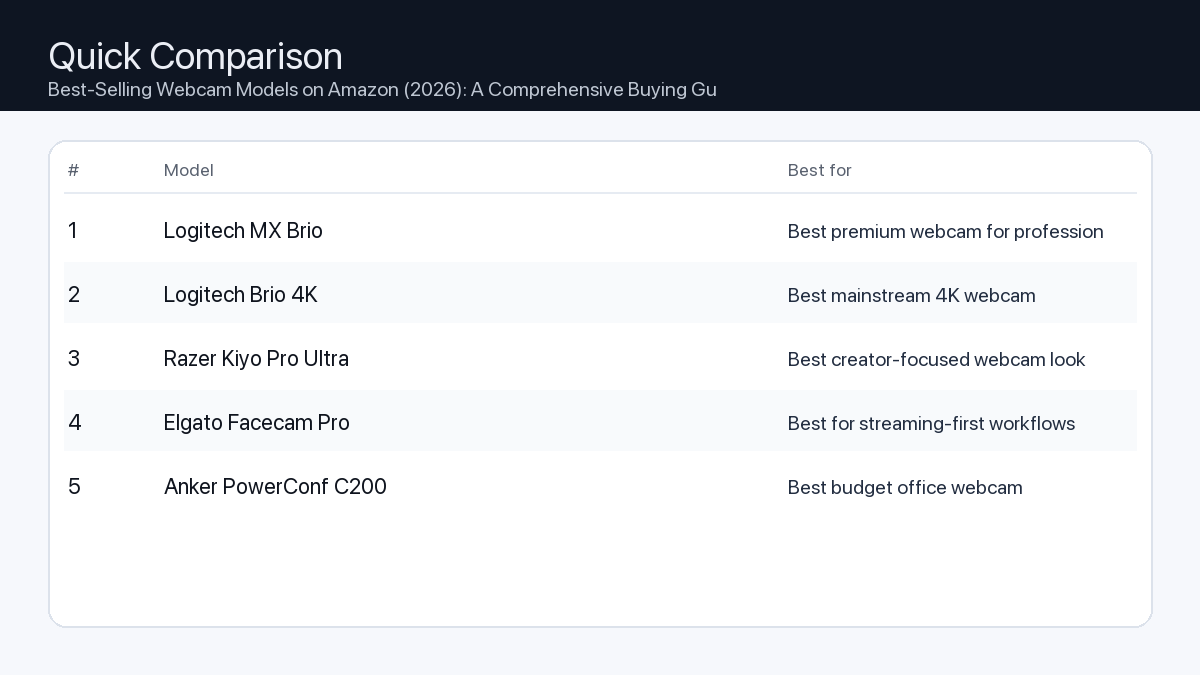Open the Razer Kiyo Pro Ultra entry
This screenshot has height=675, width=1200.
256,359
